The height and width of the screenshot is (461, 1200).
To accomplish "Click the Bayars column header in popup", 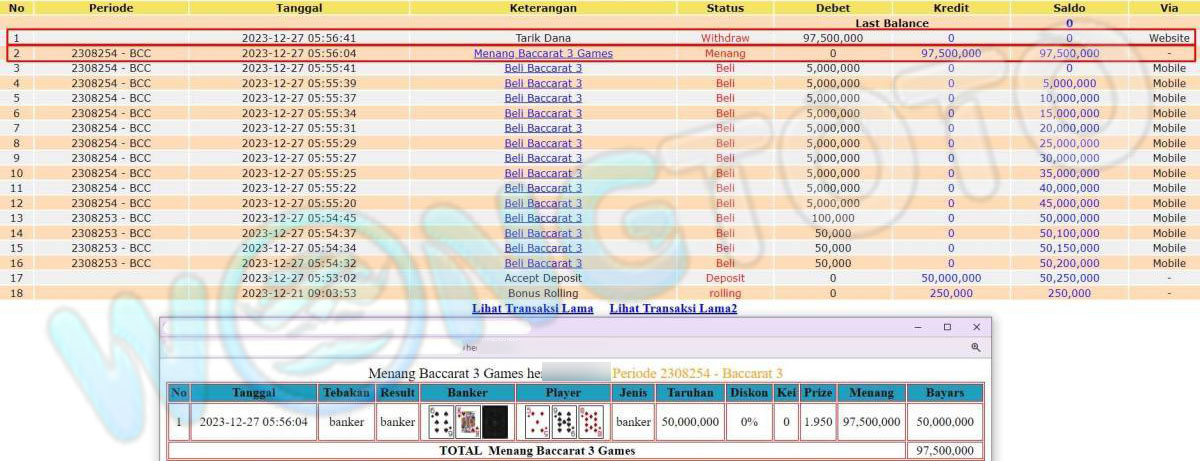I will point(945,393).
